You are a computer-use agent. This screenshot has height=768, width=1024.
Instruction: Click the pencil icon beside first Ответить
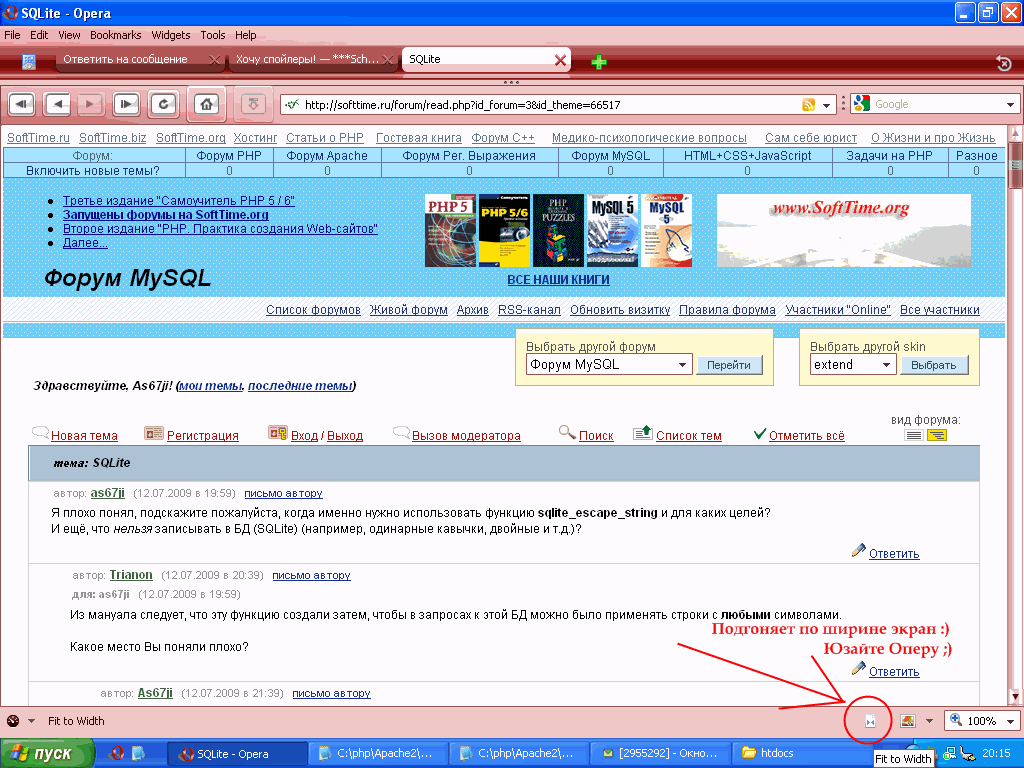pos(859,551)
